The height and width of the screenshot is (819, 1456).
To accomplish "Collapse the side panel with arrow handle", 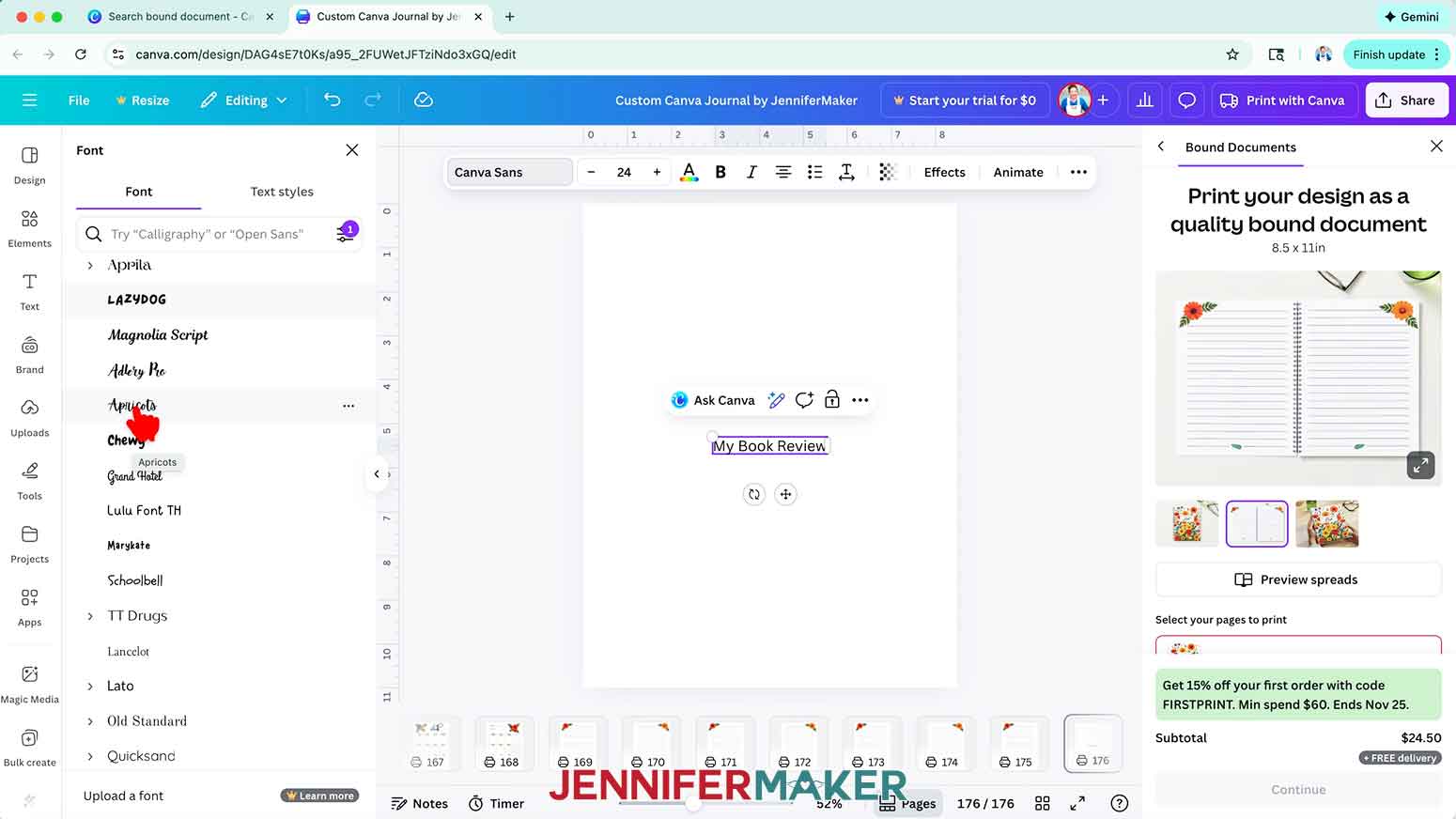I will click(x=377, y=474).
